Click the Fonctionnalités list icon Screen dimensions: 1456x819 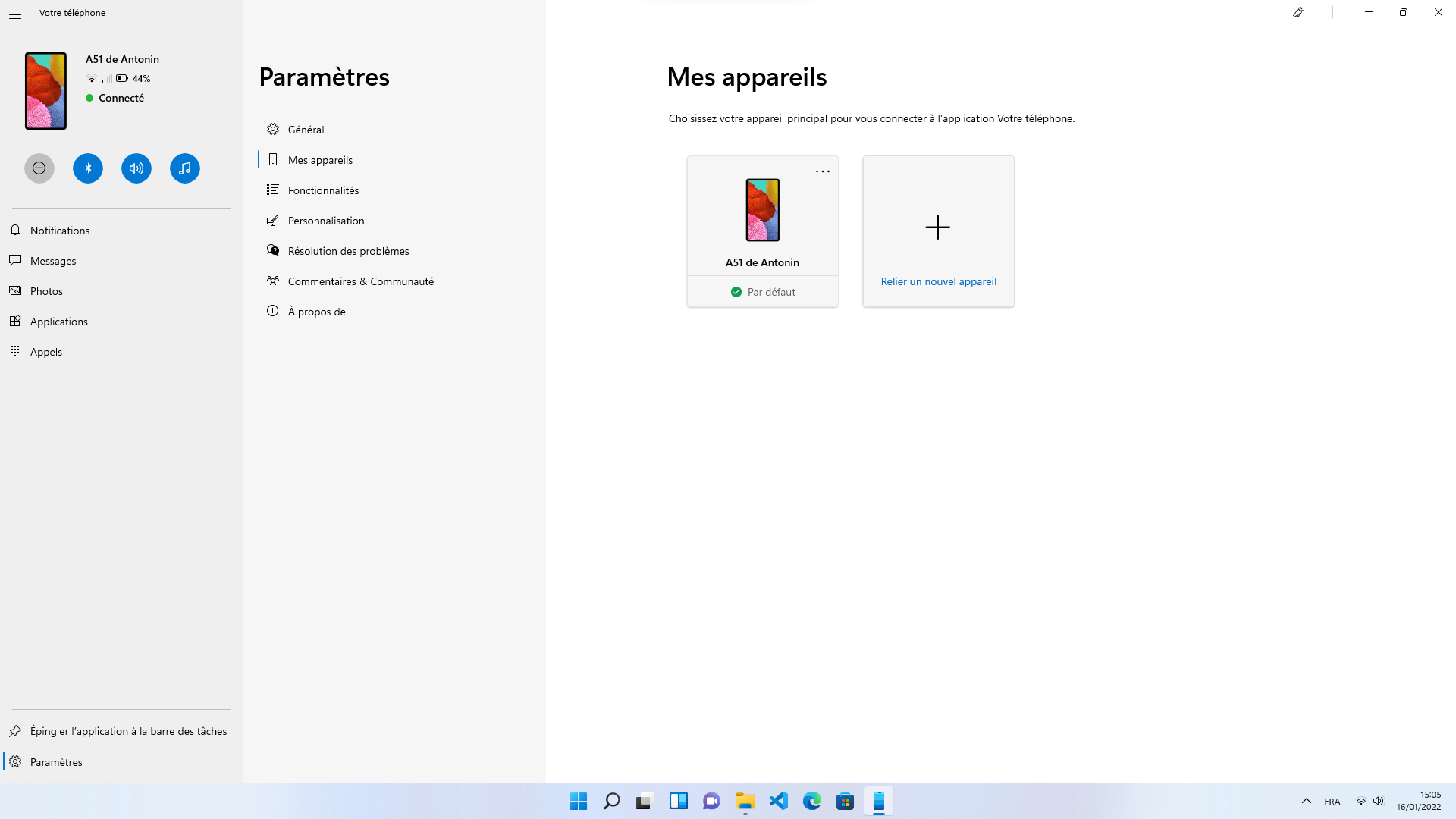point(273,190)
